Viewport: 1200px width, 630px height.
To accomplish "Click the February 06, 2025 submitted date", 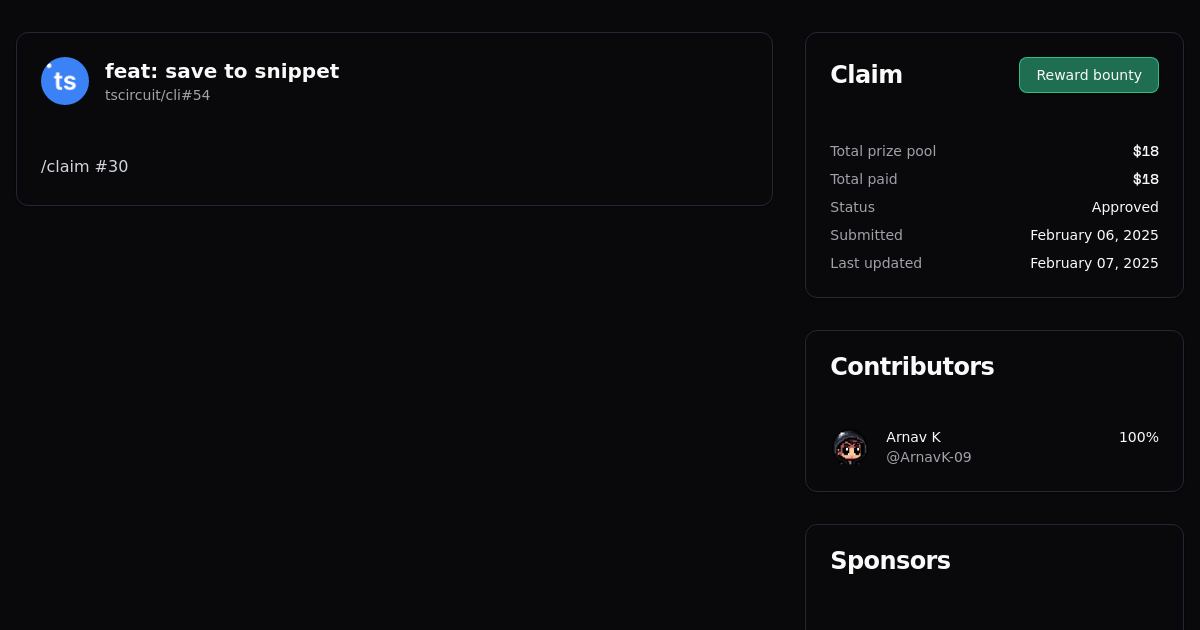I will click(x=1094, y=235).
